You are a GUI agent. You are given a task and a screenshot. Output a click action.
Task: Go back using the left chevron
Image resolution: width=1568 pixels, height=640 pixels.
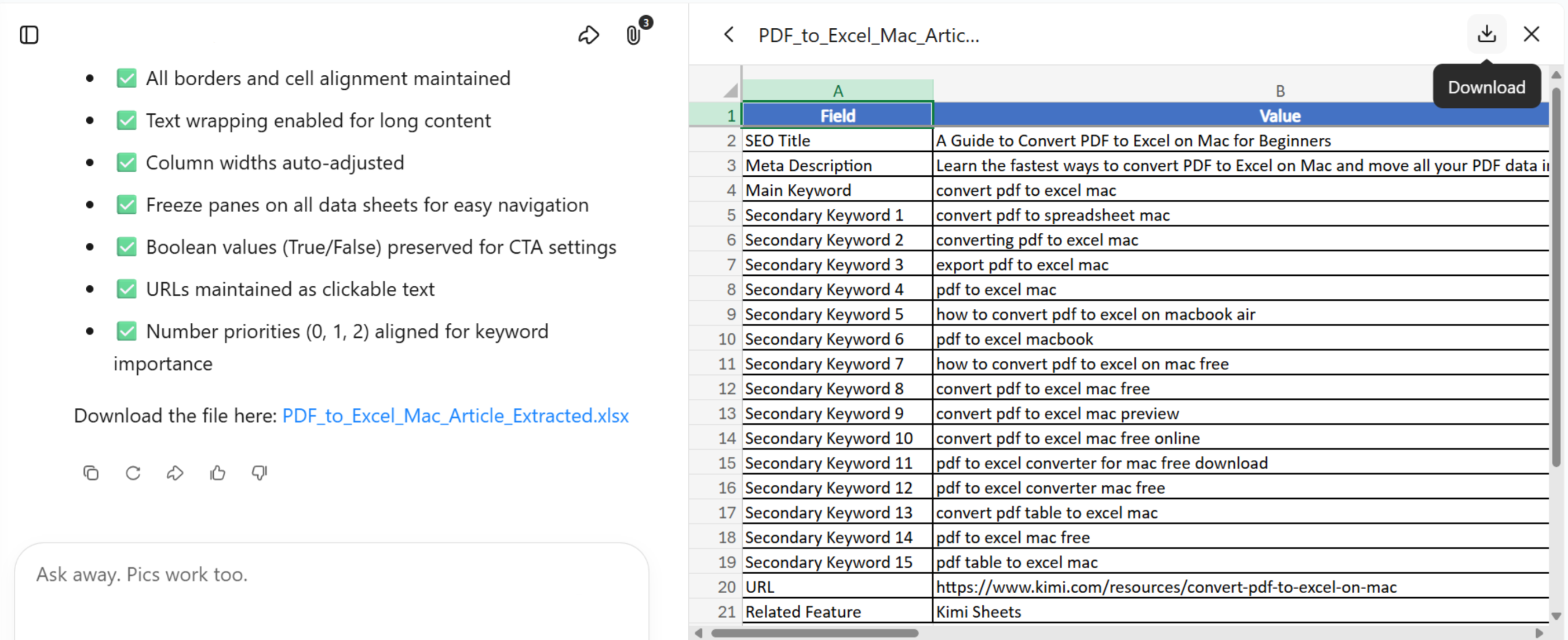click(x=728, y=35)
